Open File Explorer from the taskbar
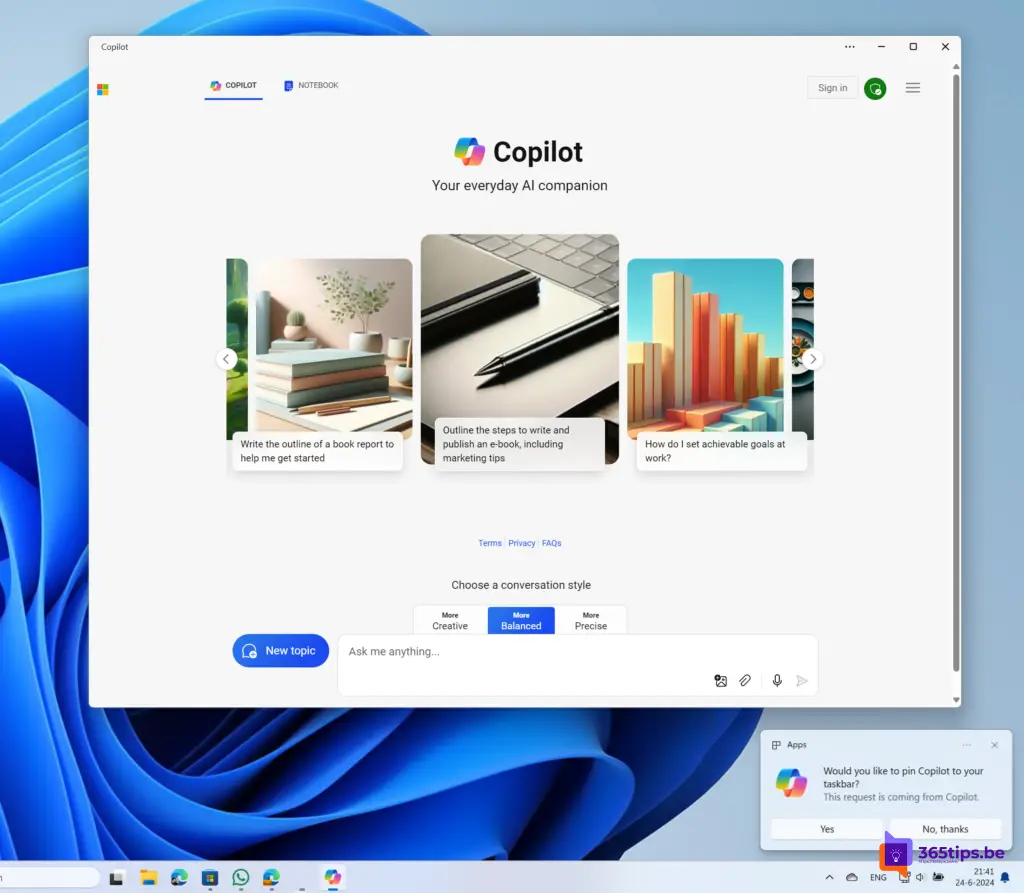Image resolution: width=1024 pixels, height=893 pixels. point(148,878)
